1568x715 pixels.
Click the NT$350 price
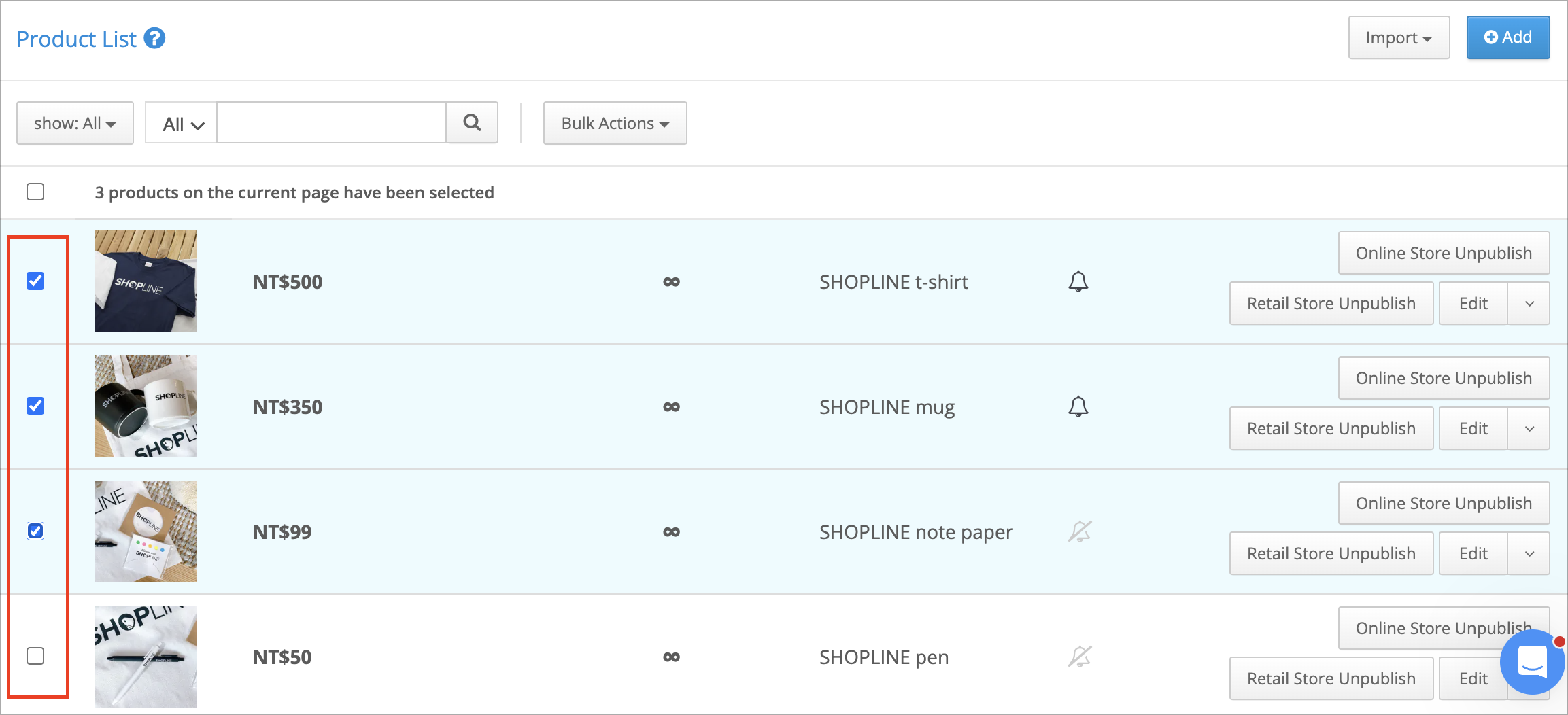(x=288, y=407)
